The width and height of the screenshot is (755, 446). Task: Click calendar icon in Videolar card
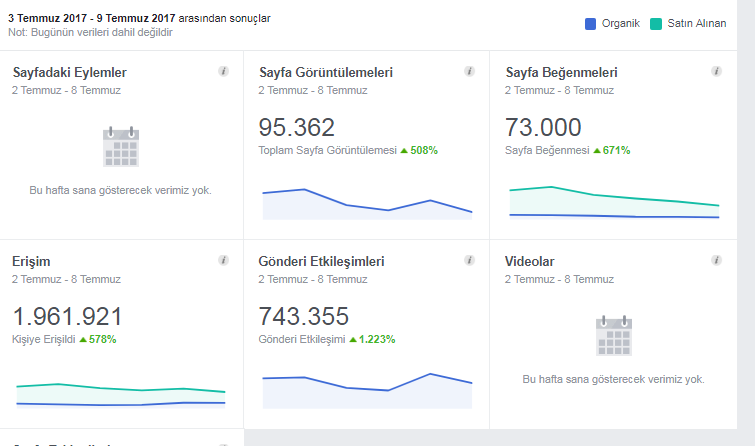tap(614, 336)
